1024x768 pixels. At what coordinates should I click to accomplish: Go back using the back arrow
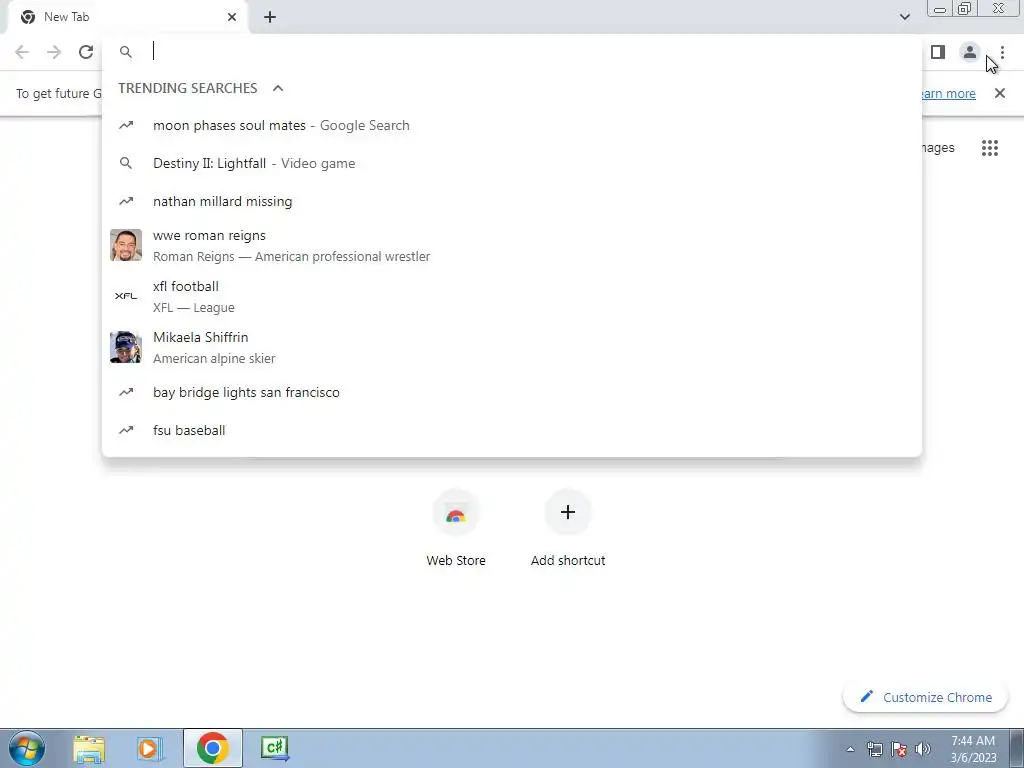coord(22,52)
